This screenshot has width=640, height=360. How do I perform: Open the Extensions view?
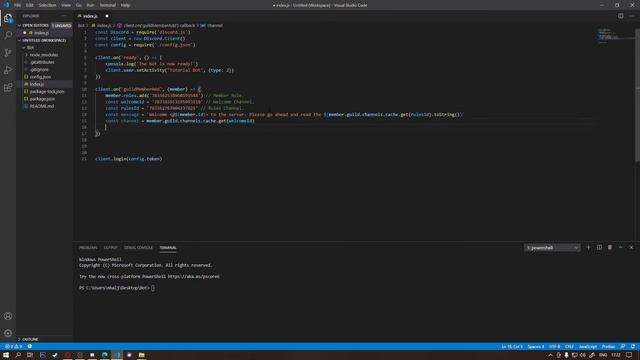click(x=8, y=87)
